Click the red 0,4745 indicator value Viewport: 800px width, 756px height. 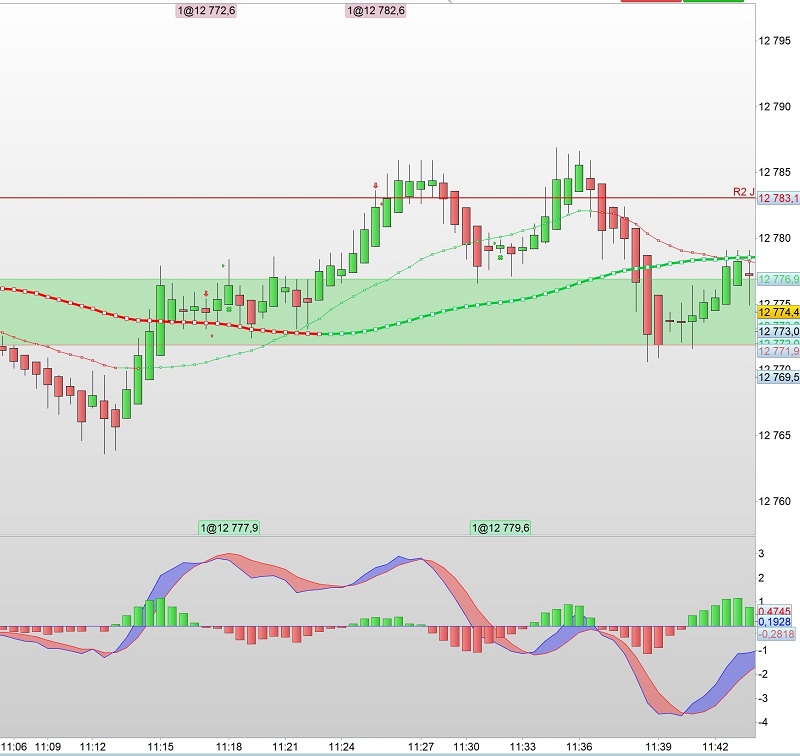pos(774,611)
